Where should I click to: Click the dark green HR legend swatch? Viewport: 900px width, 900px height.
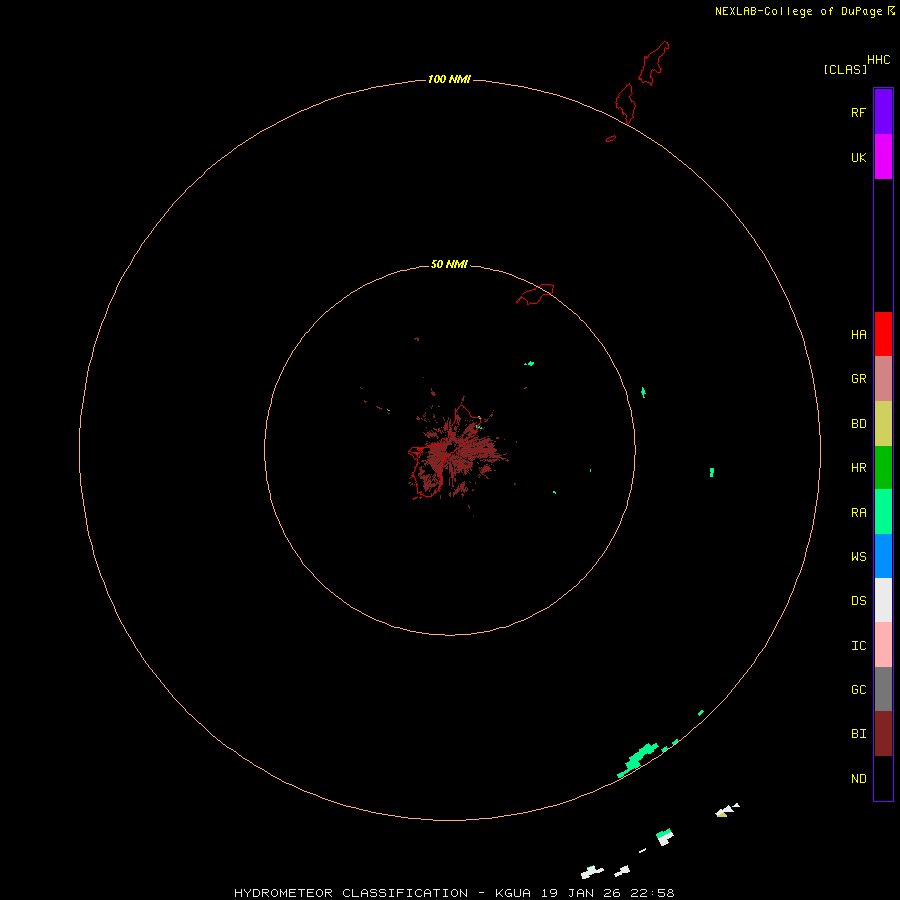[883, 467]
